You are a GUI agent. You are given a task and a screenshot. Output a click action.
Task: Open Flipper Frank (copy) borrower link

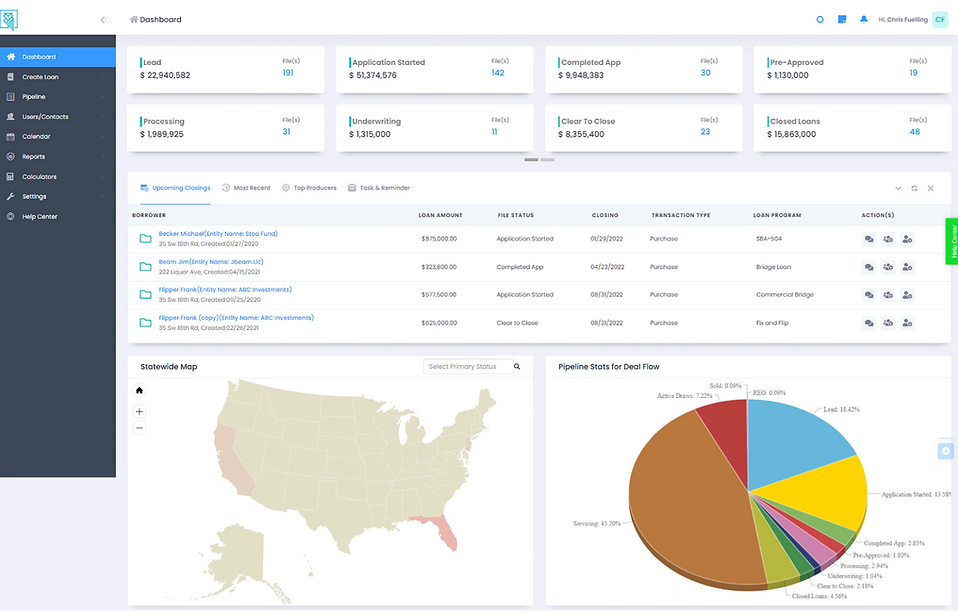pos(236,318)
